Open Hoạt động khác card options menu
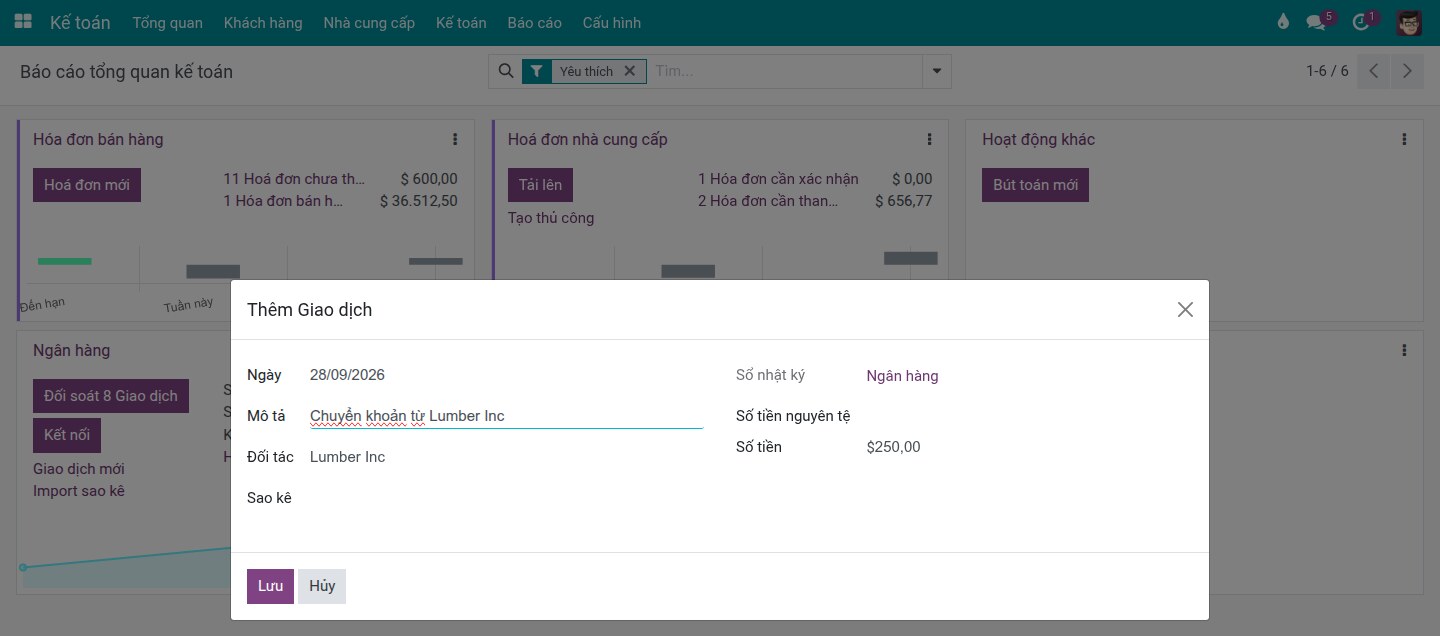The image size is (1440, 636). pos(1404,139)
